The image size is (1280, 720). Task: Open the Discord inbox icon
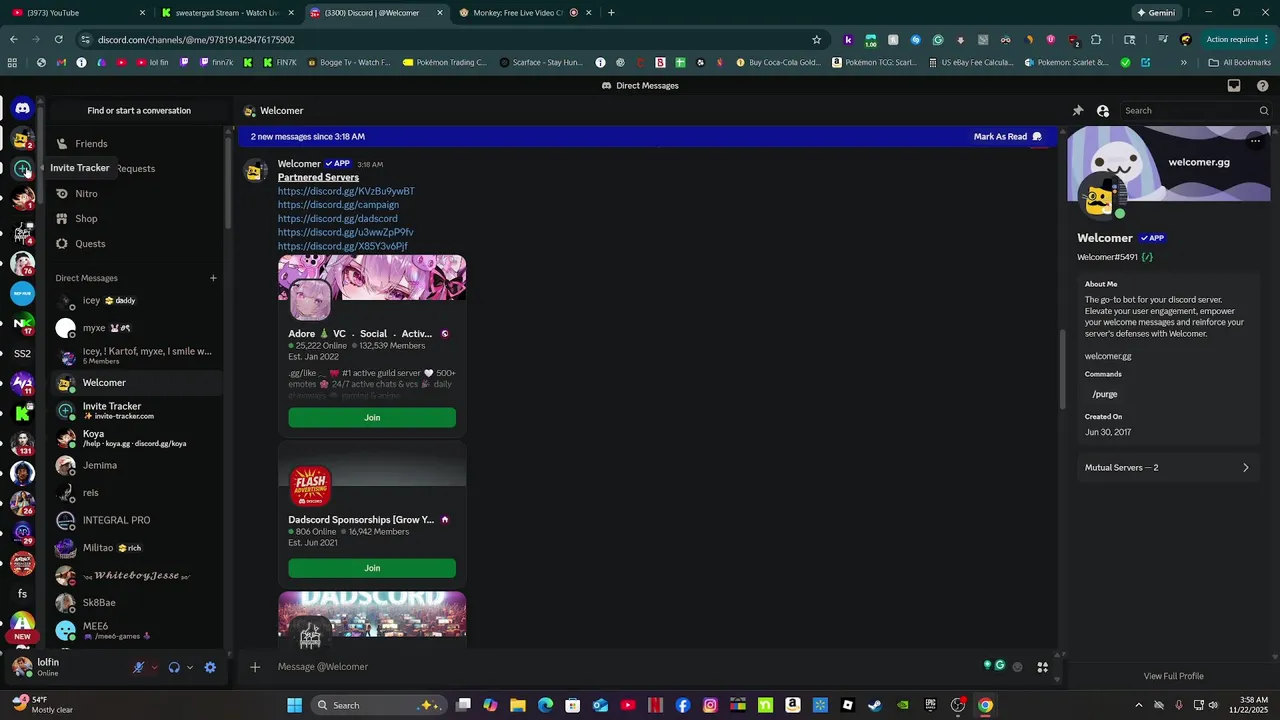[1234, 85]
